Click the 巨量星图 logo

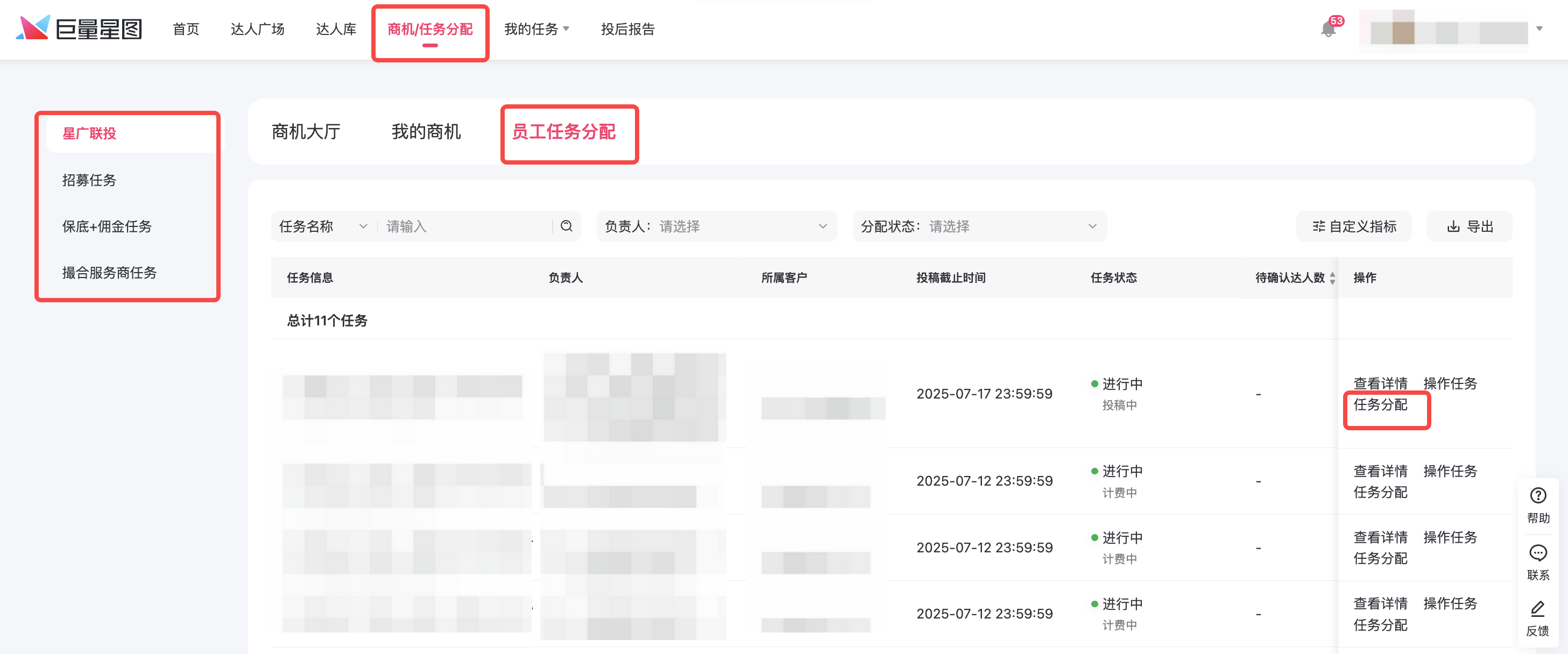[x=79, y=29]
